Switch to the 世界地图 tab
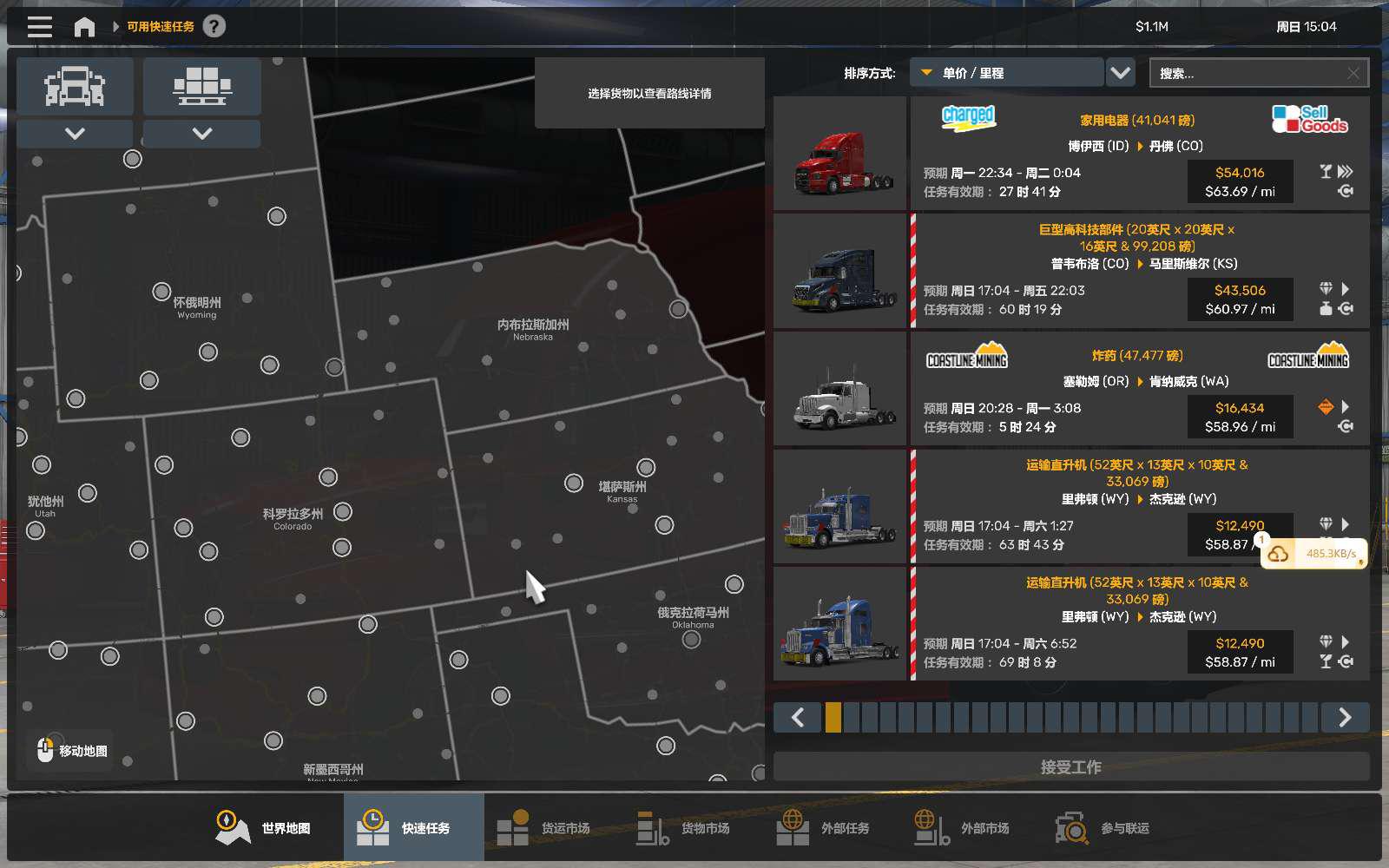Viewport: 1389px width, 868px height. point(264,828)
